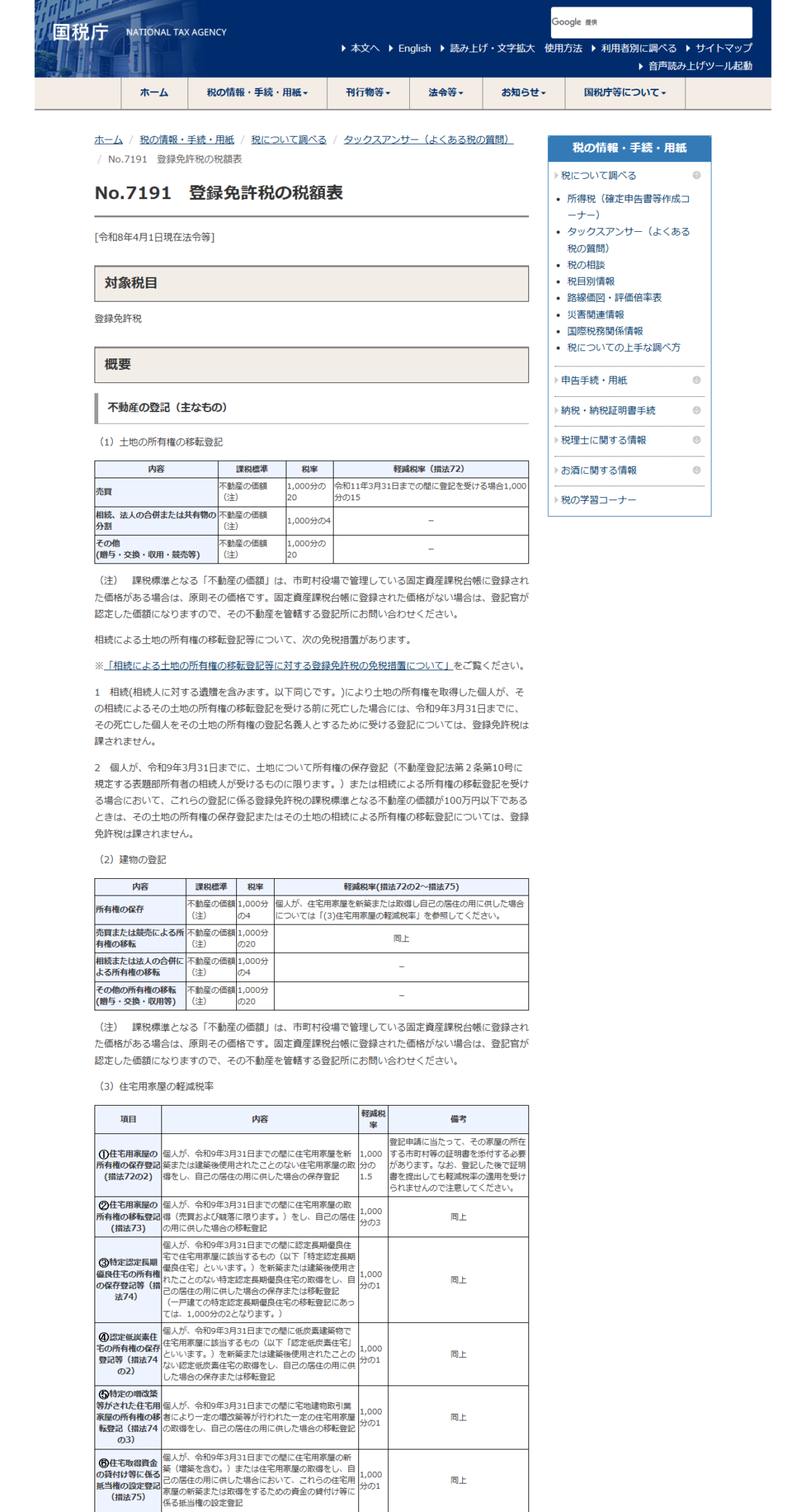Image resolution: width=806 pixels, height=1512 pixels.
Task: Click circle icon beside 申告手続・用紙
Action: tap(696, 380)
